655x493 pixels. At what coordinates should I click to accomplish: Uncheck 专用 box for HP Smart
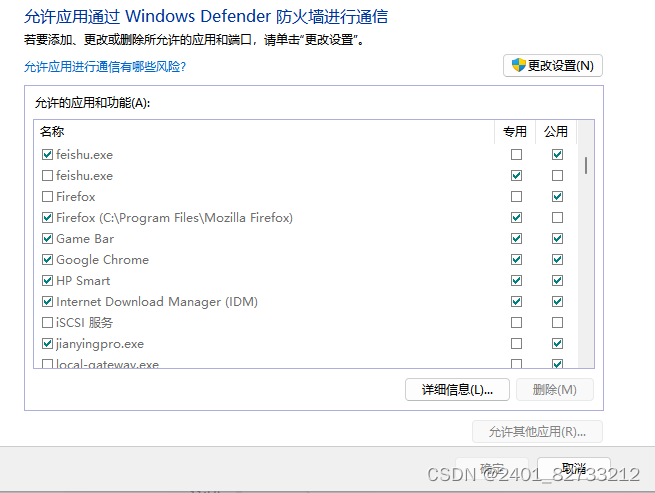click(x=516, y=280)
